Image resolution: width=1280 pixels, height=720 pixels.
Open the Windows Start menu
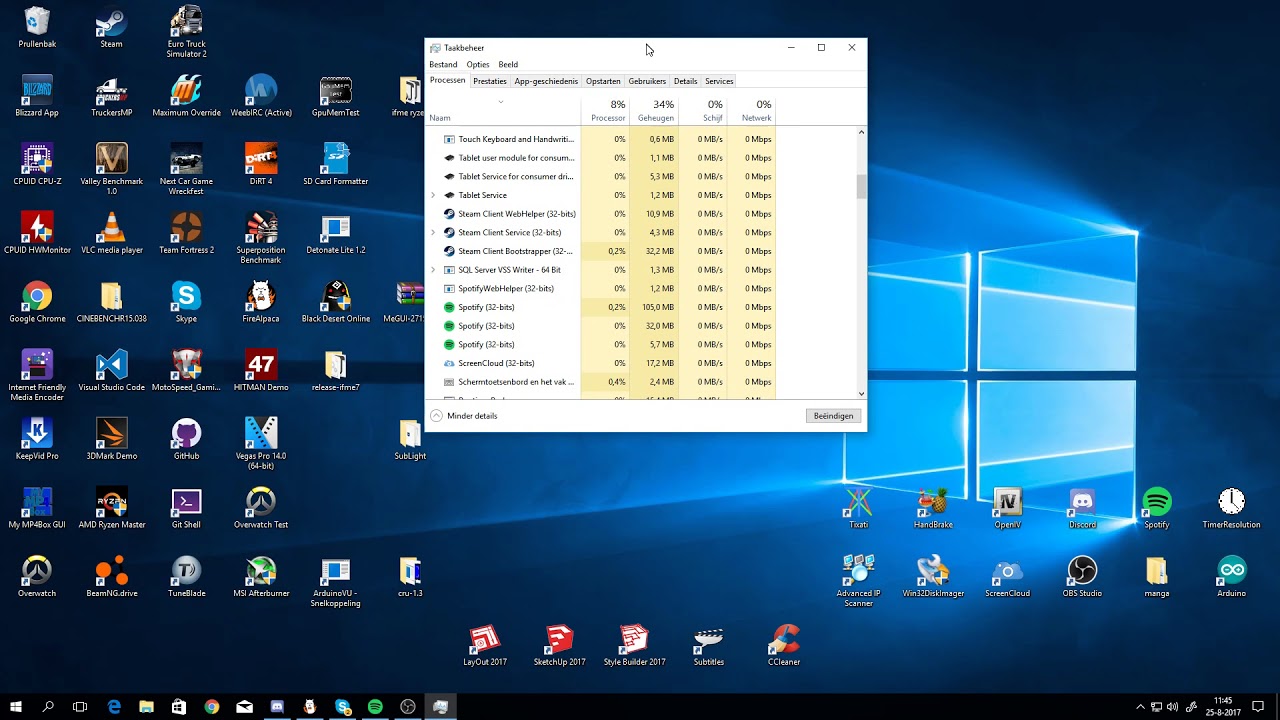click(x=16, y=707)
